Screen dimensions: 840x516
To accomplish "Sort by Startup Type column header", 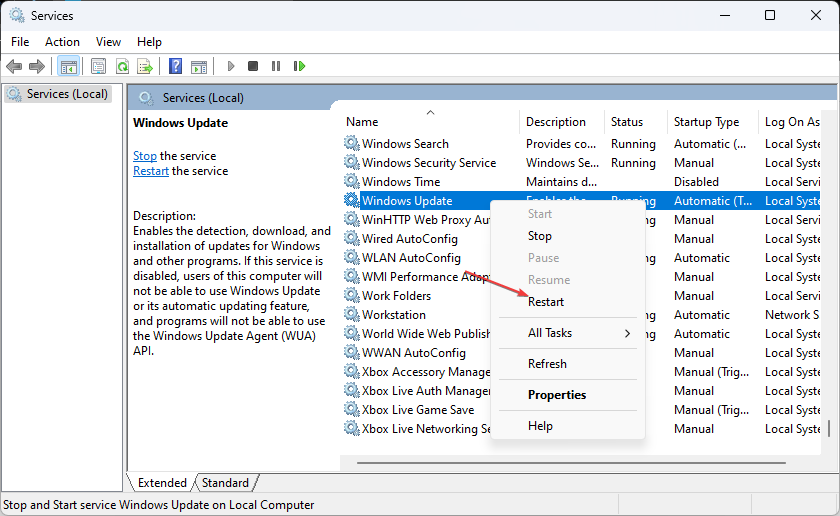I will pyautogui.click(x=706, y=122).
